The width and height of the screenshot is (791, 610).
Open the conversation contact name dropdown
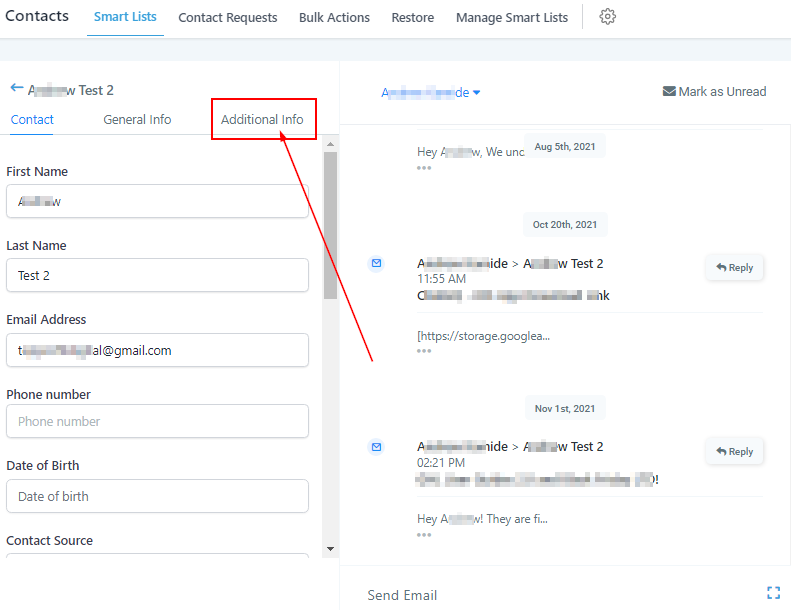click(x=431, y=92)
